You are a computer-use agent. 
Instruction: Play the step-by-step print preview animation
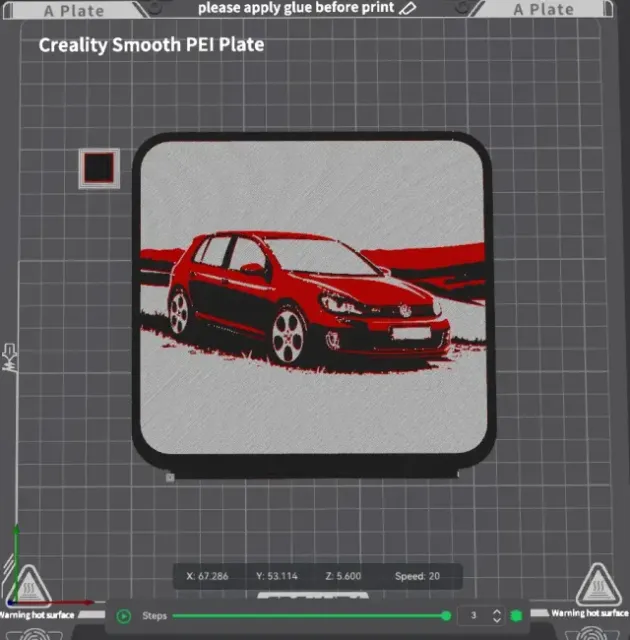pyautogui.click(x=124, y=616)
